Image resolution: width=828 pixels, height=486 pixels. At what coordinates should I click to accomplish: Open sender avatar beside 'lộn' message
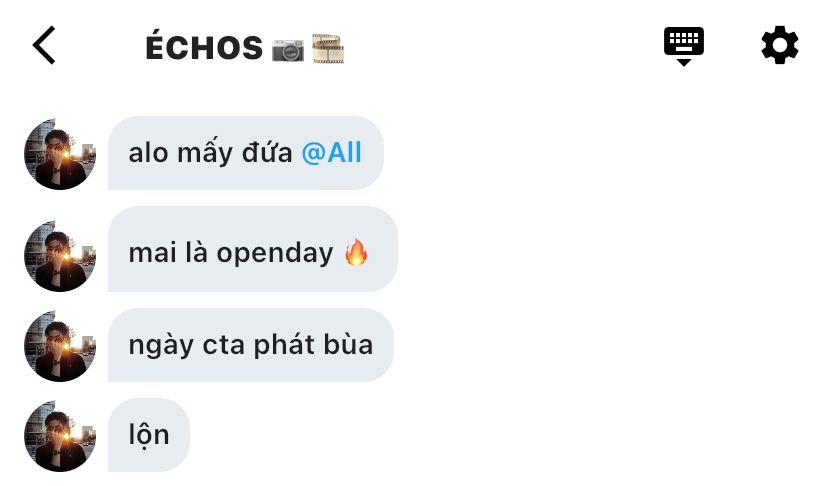[x=60, y=436]
